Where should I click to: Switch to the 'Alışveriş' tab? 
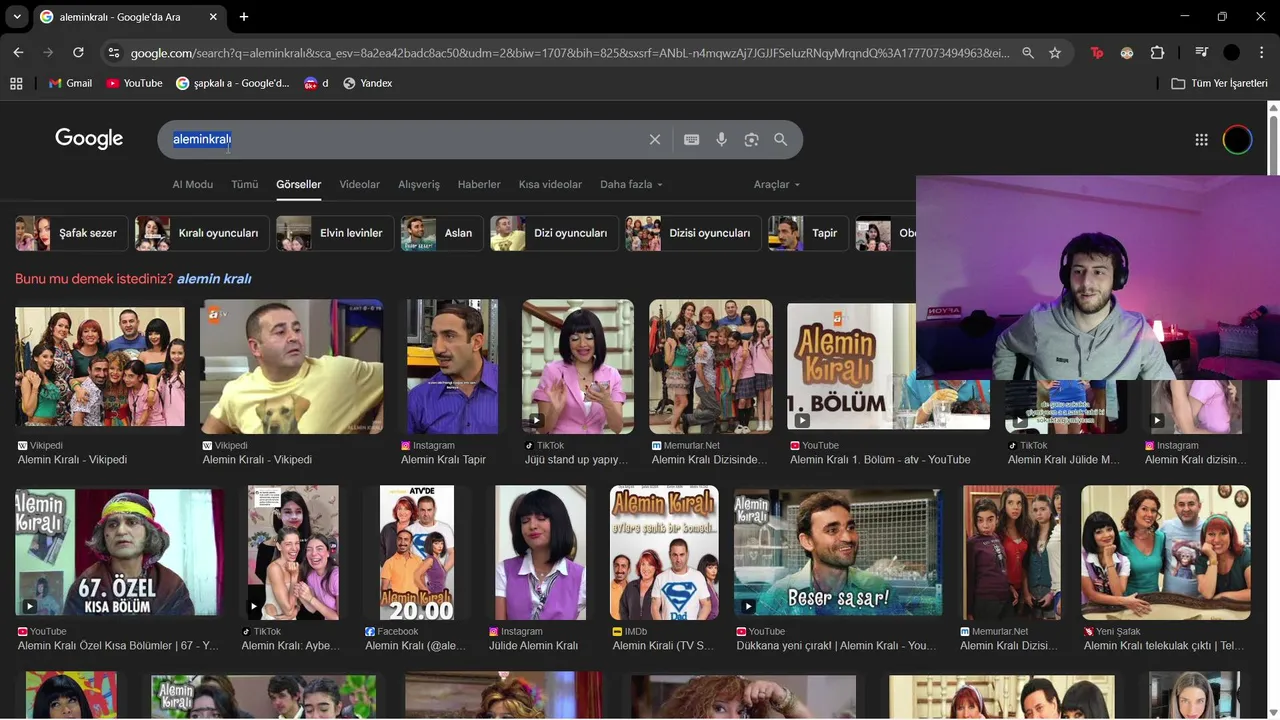[419, 184]
